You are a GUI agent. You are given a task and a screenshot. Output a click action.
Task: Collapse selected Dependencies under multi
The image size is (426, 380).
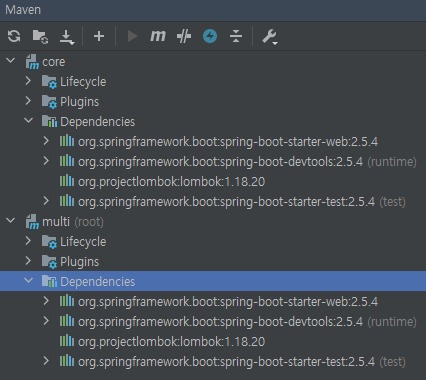29,281
